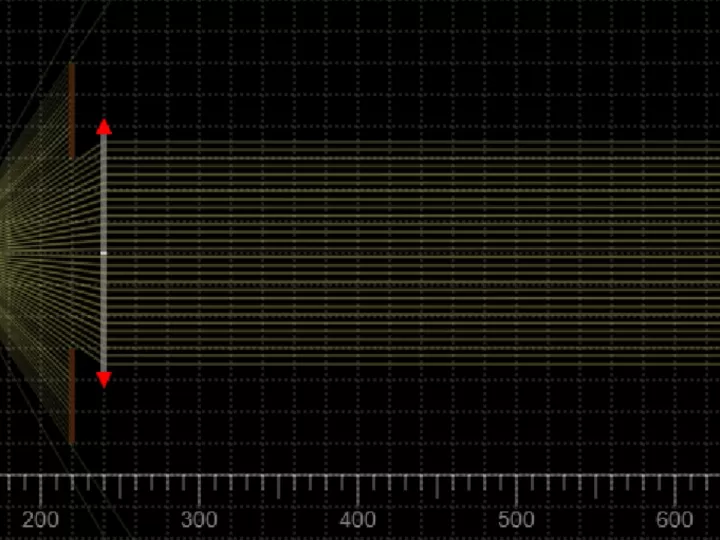
Task: Click the ruler label 400
Action: 358,520
